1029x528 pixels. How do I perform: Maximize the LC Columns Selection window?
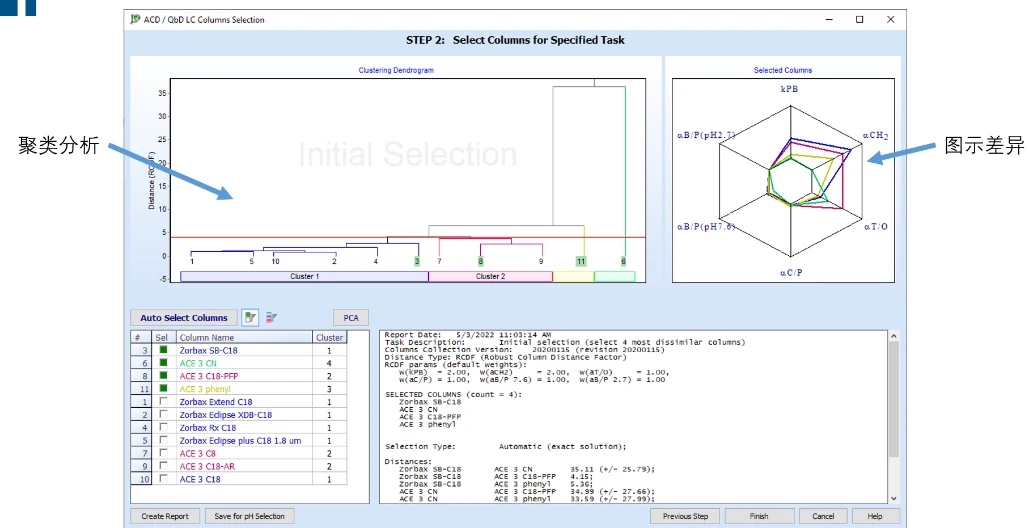860,20
